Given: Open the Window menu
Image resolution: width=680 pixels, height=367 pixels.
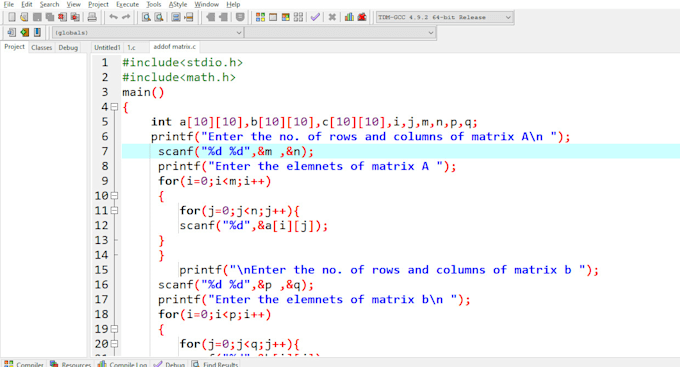Looking at the screenshot, I should [206, 4].
